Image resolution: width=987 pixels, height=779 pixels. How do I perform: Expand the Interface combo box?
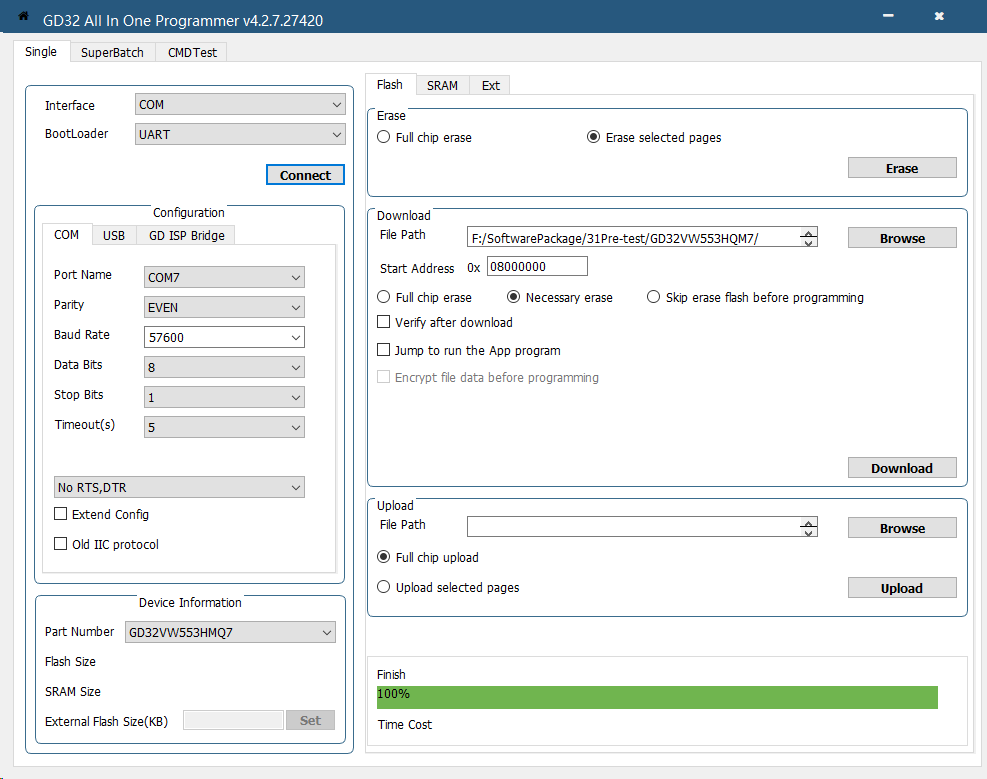pyautogui.click(x=240, y=105)
